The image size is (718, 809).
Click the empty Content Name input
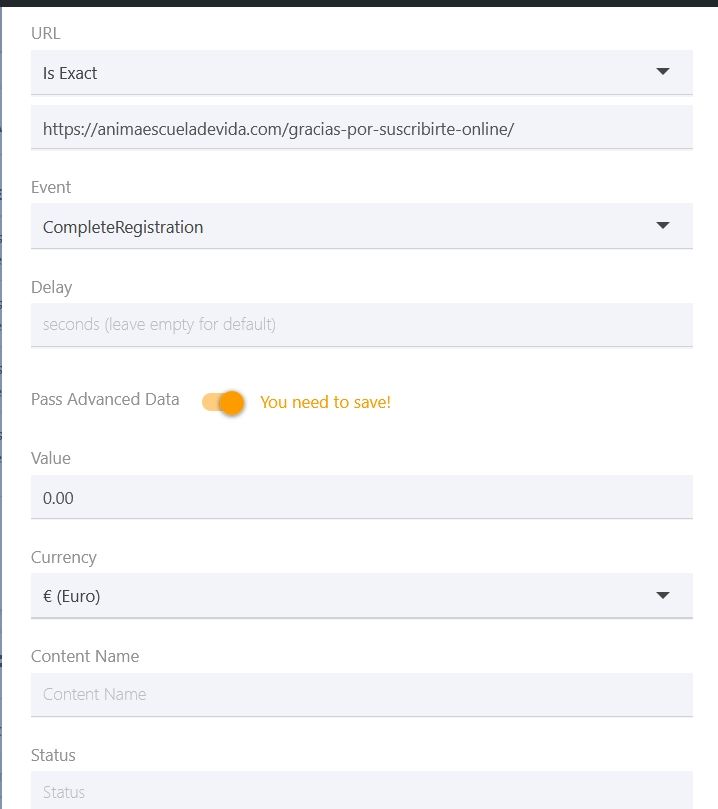tap(362, 694)
